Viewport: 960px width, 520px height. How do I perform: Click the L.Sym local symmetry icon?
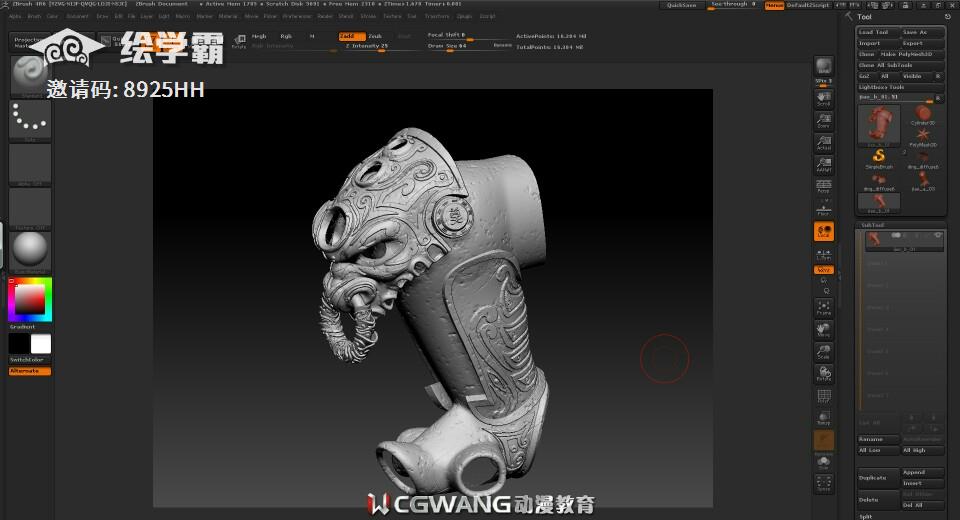[823, 254]
